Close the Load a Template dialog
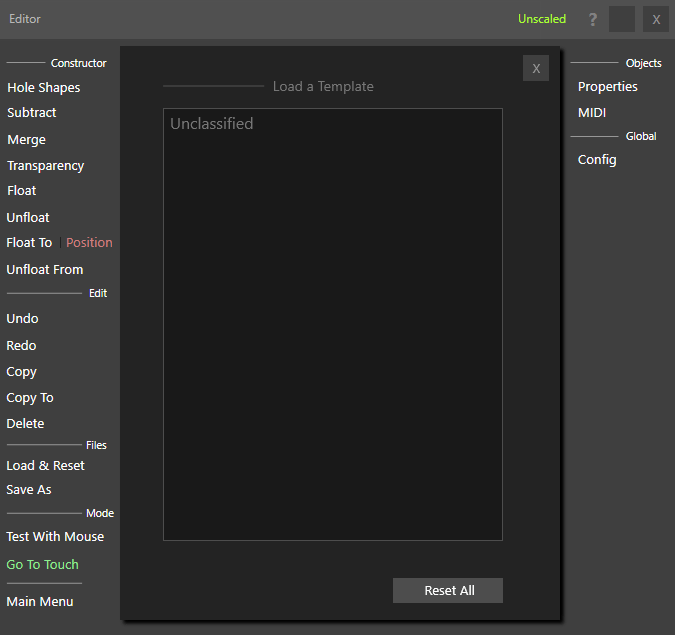This screenshot has width=675, height=635. click(x=536, y=68)
